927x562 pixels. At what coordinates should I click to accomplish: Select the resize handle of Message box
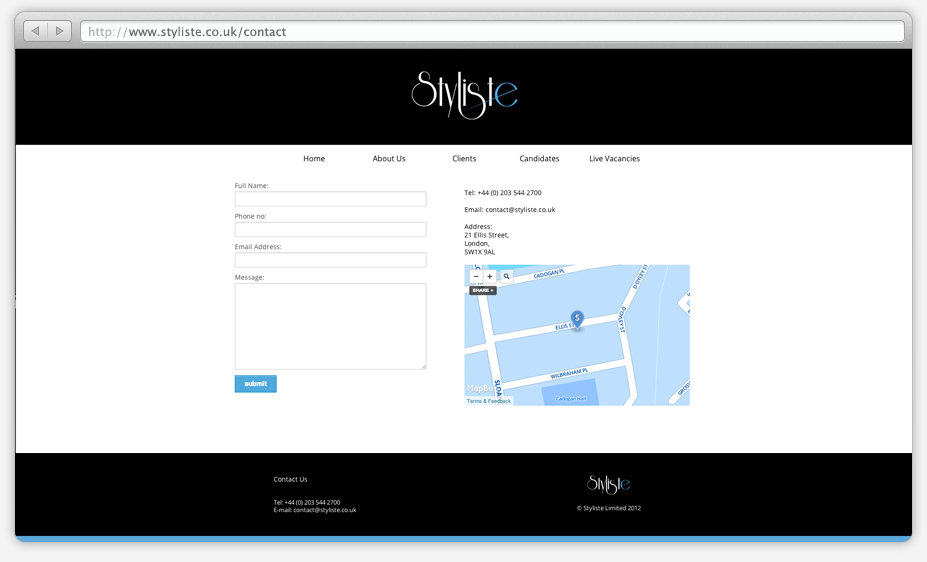[x=423, y=366]
